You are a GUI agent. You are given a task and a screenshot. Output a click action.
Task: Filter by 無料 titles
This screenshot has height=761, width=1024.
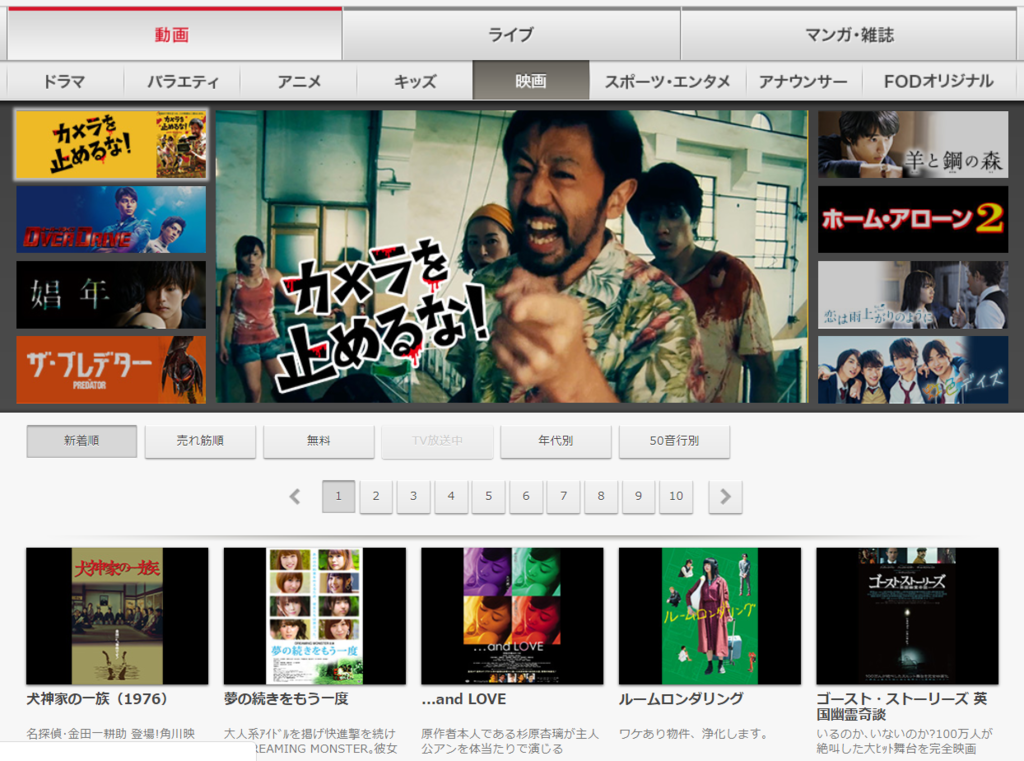(319, 441)
